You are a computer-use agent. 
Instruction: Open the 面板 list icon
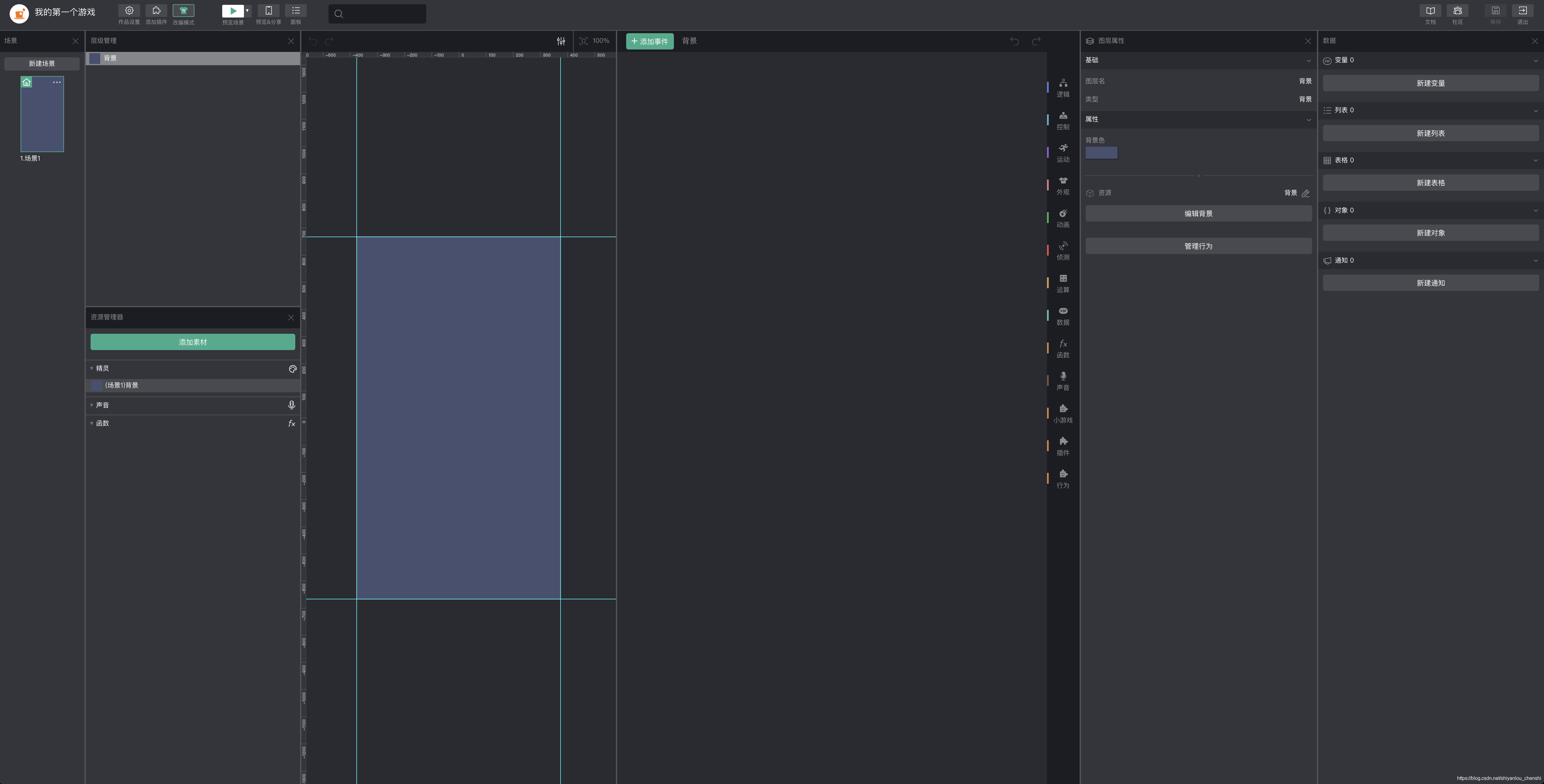pyautogui.click(x=296, y=11)
